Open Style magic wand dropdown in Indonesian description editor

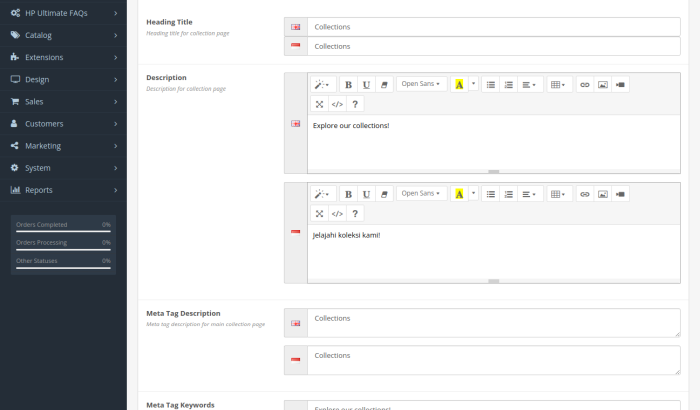pyautogui.click(x=323, y=194)
